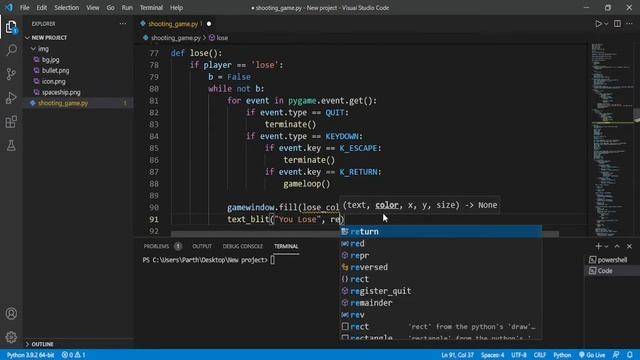
Task: Open the File menu
Action: click(x=24, y=8)
